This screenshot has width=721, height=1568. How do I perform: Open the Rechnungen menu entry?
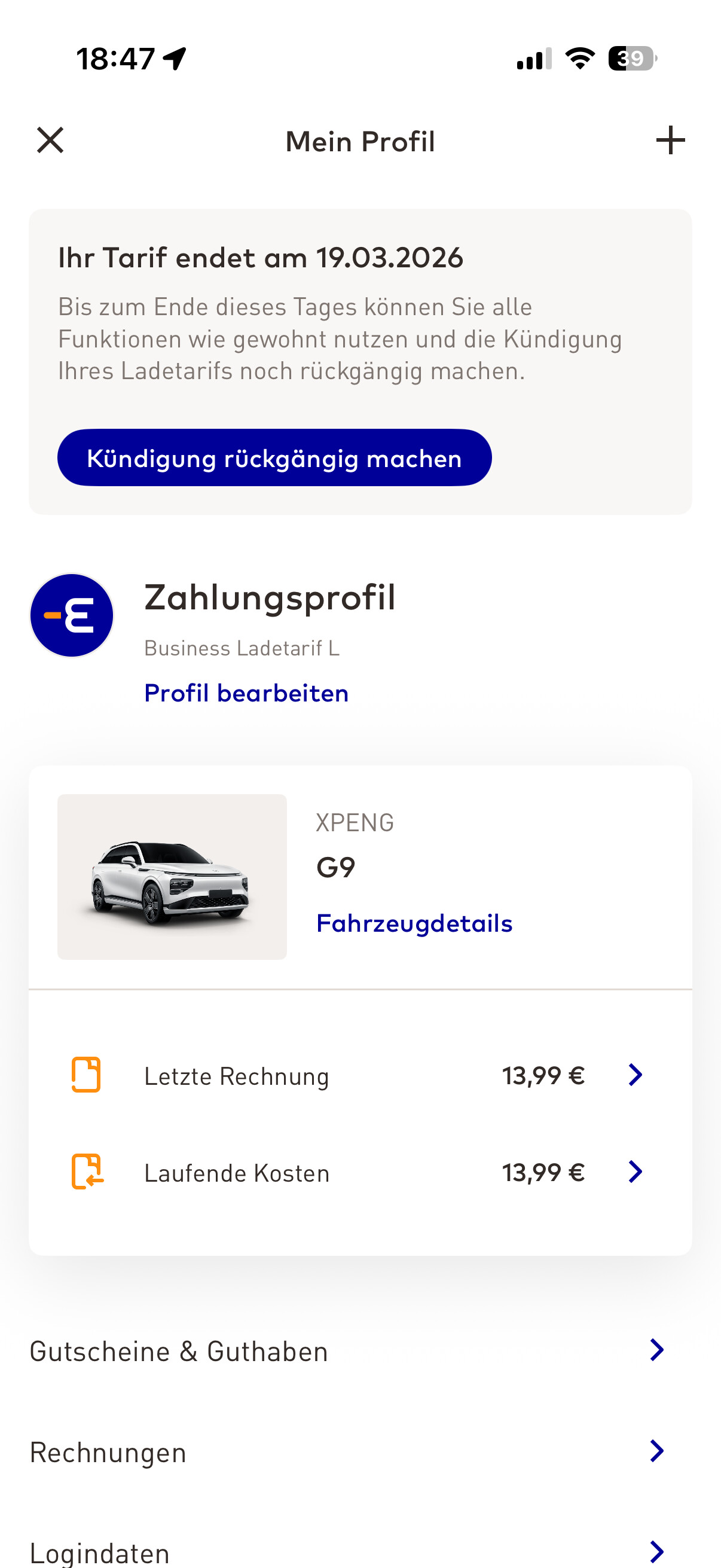108,1453
